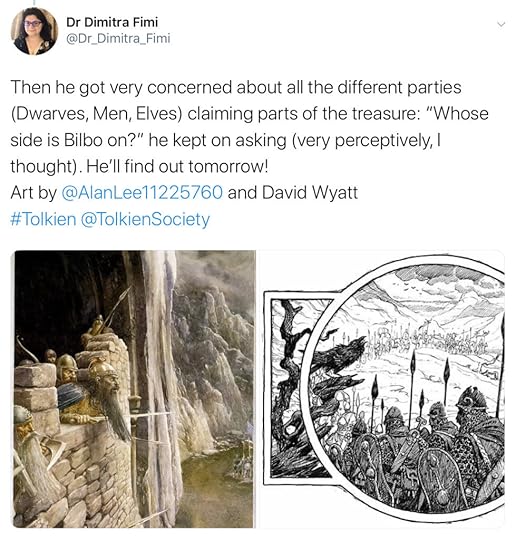The image size is (516, 540).
Task: Open the color dwarves painting thumbnail
Action: 135,388
